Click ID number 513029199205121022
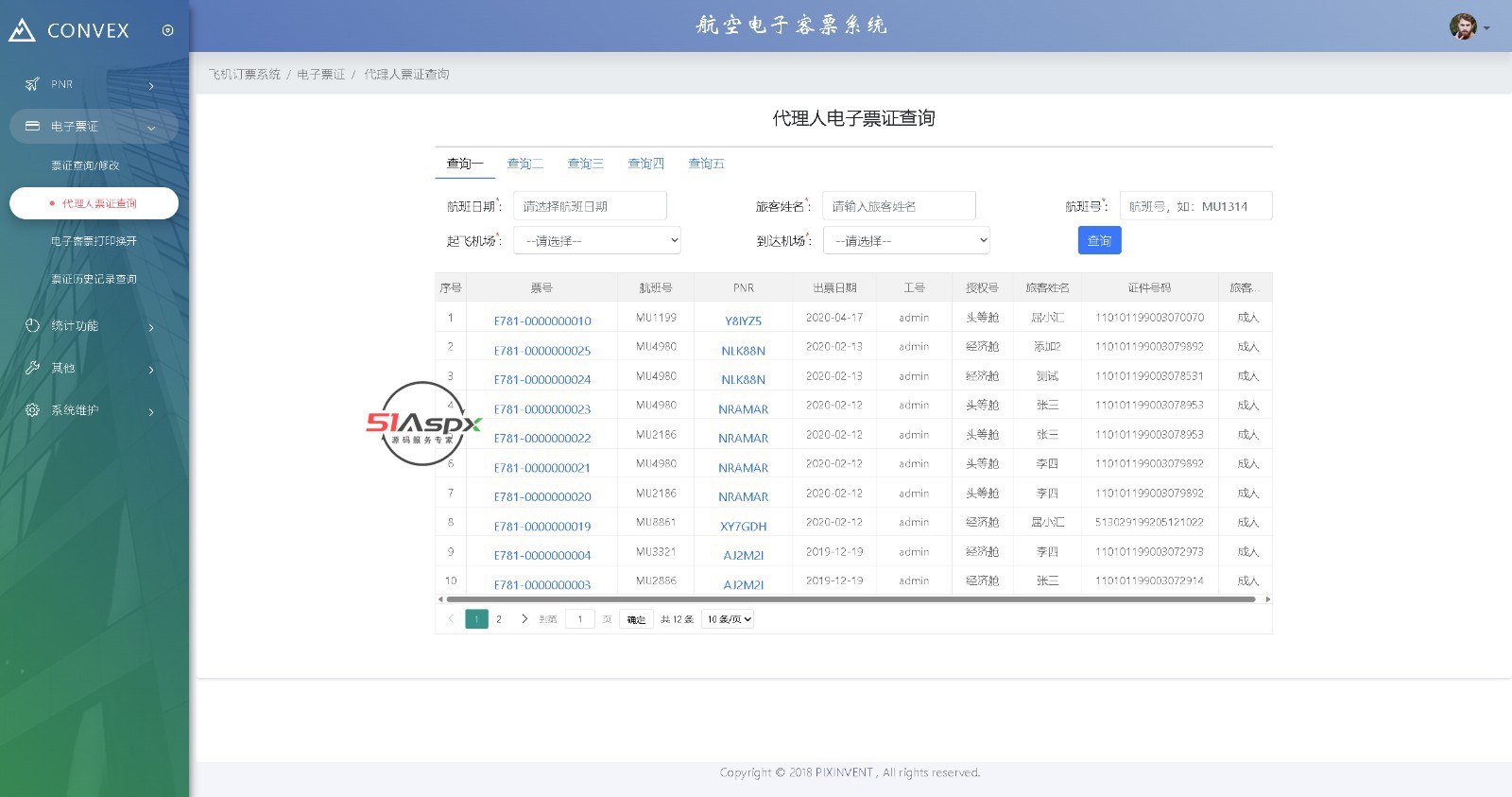 (x=1149, y=522)
